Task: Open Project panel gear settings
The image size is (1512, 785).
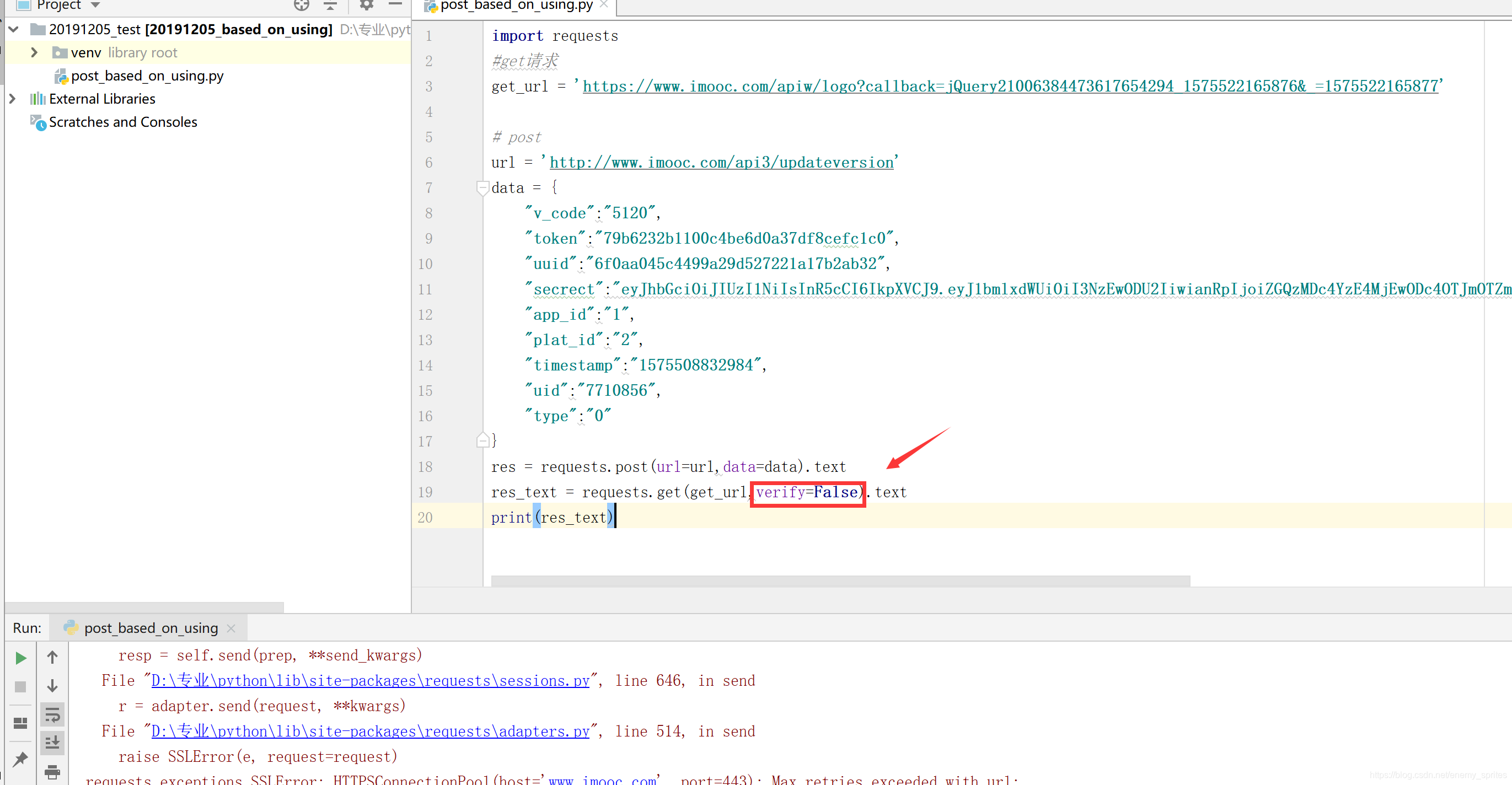Action: (366, 6)
